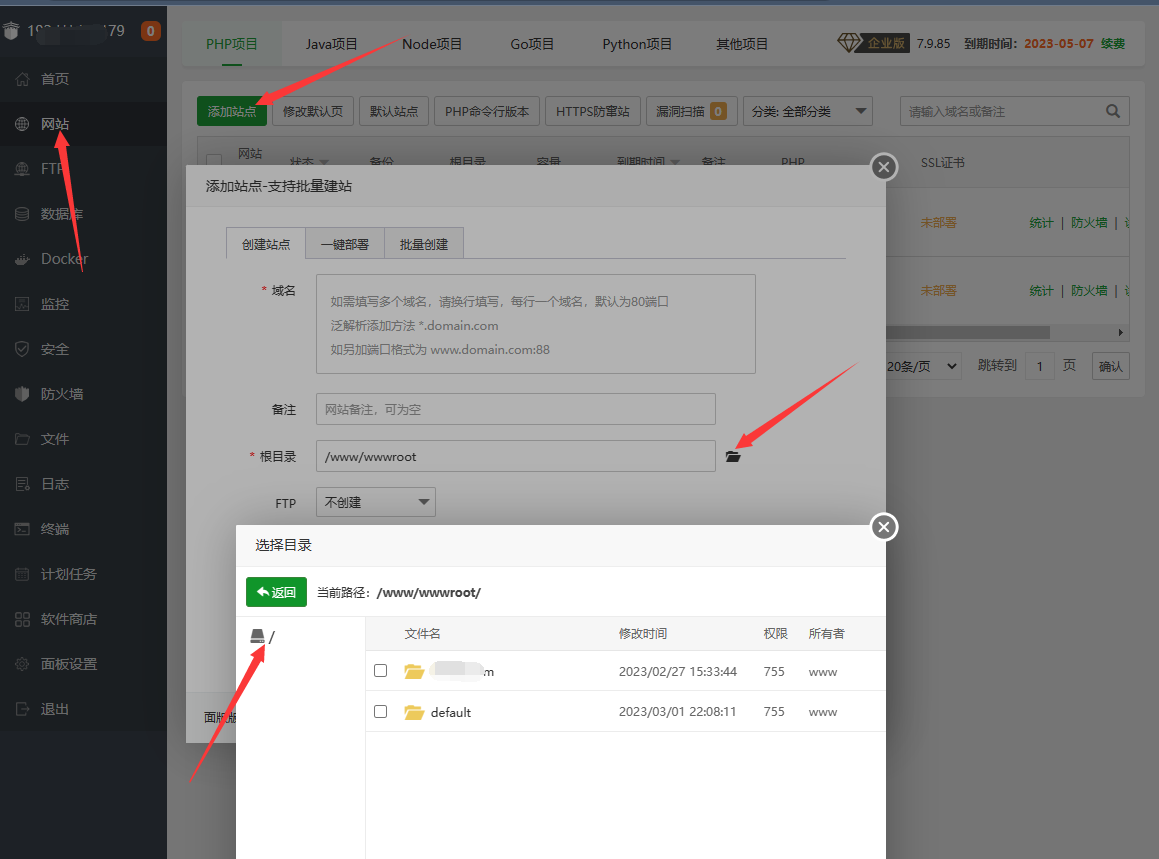Open the 终端 terminal sidebar icon
Viewport: 1159px width, 859px height.
click(22, 529)
